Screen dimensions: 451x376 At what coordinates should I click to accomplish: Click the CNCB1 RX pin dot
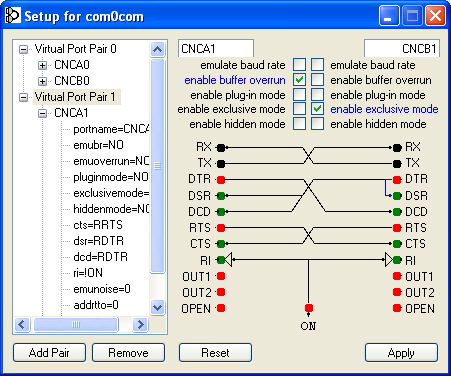[397, 148]
